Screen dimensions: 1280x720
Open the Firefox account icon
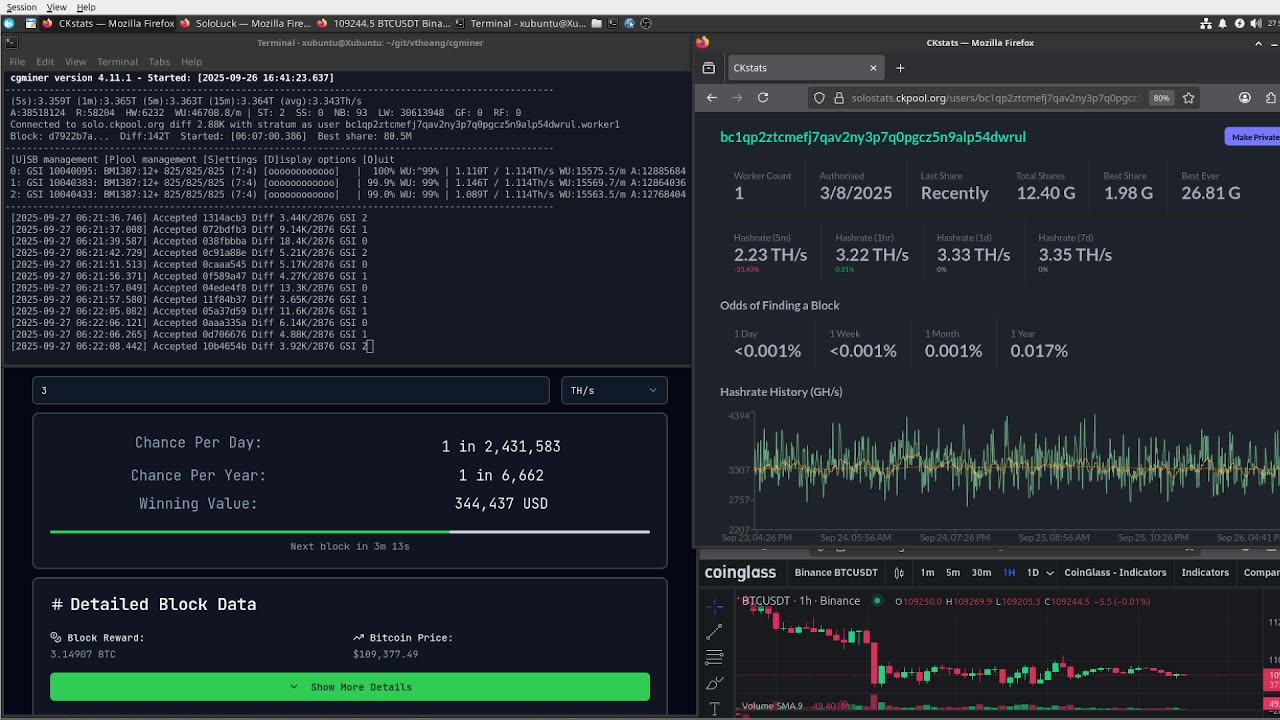(1245, 98)
